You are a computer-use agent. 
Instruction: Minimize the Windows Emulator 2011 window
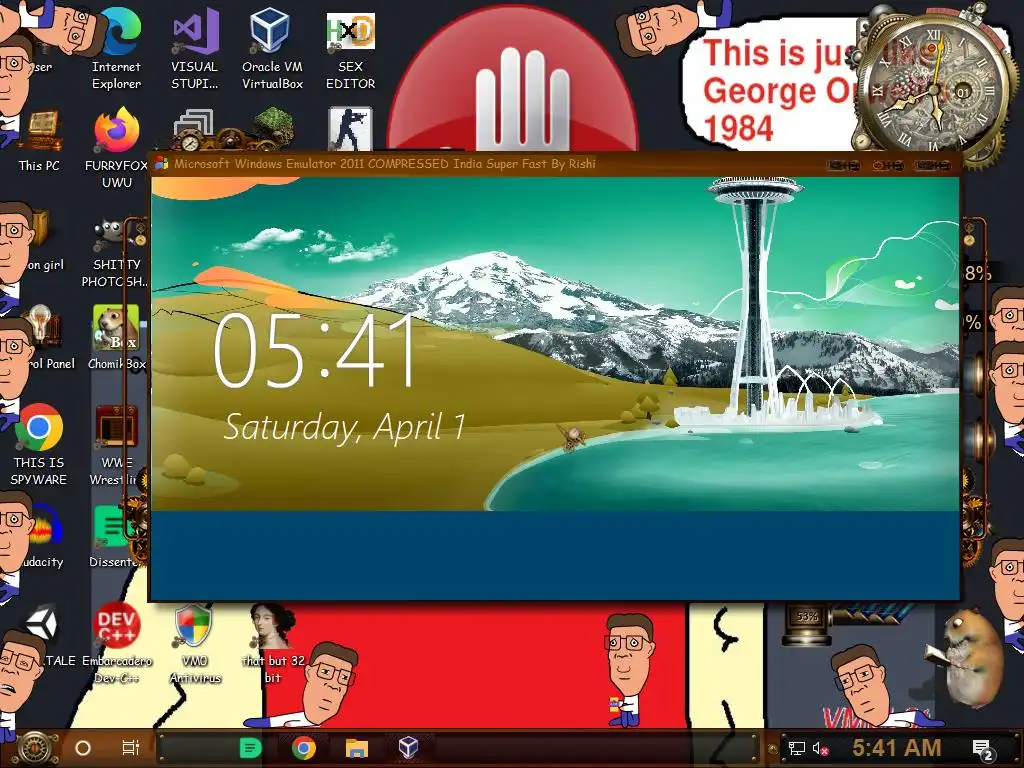click(x=844, y=165)
